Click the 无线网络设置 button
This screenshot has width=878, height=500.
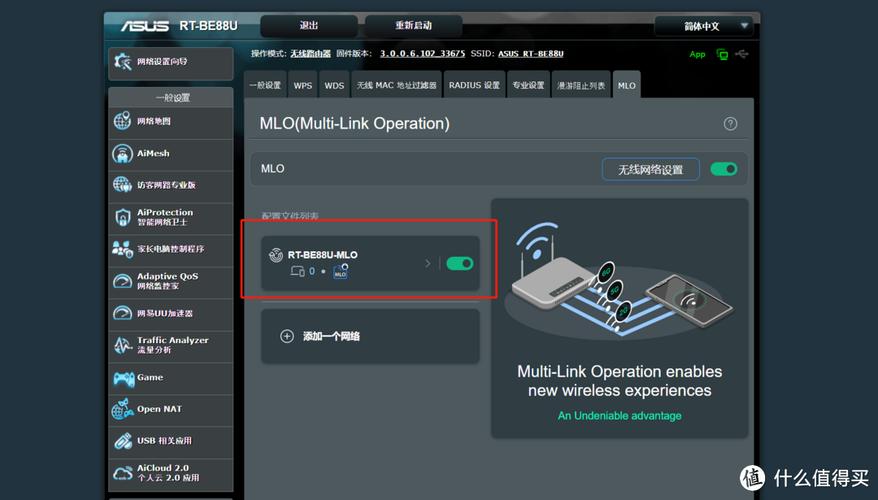tap(651, 169)
